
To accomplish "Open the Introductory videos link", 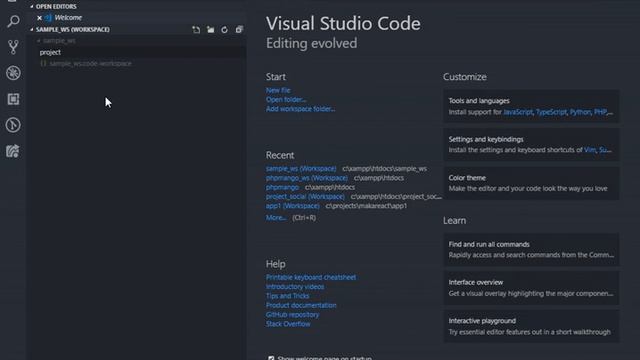I will [x=295, y=287].
